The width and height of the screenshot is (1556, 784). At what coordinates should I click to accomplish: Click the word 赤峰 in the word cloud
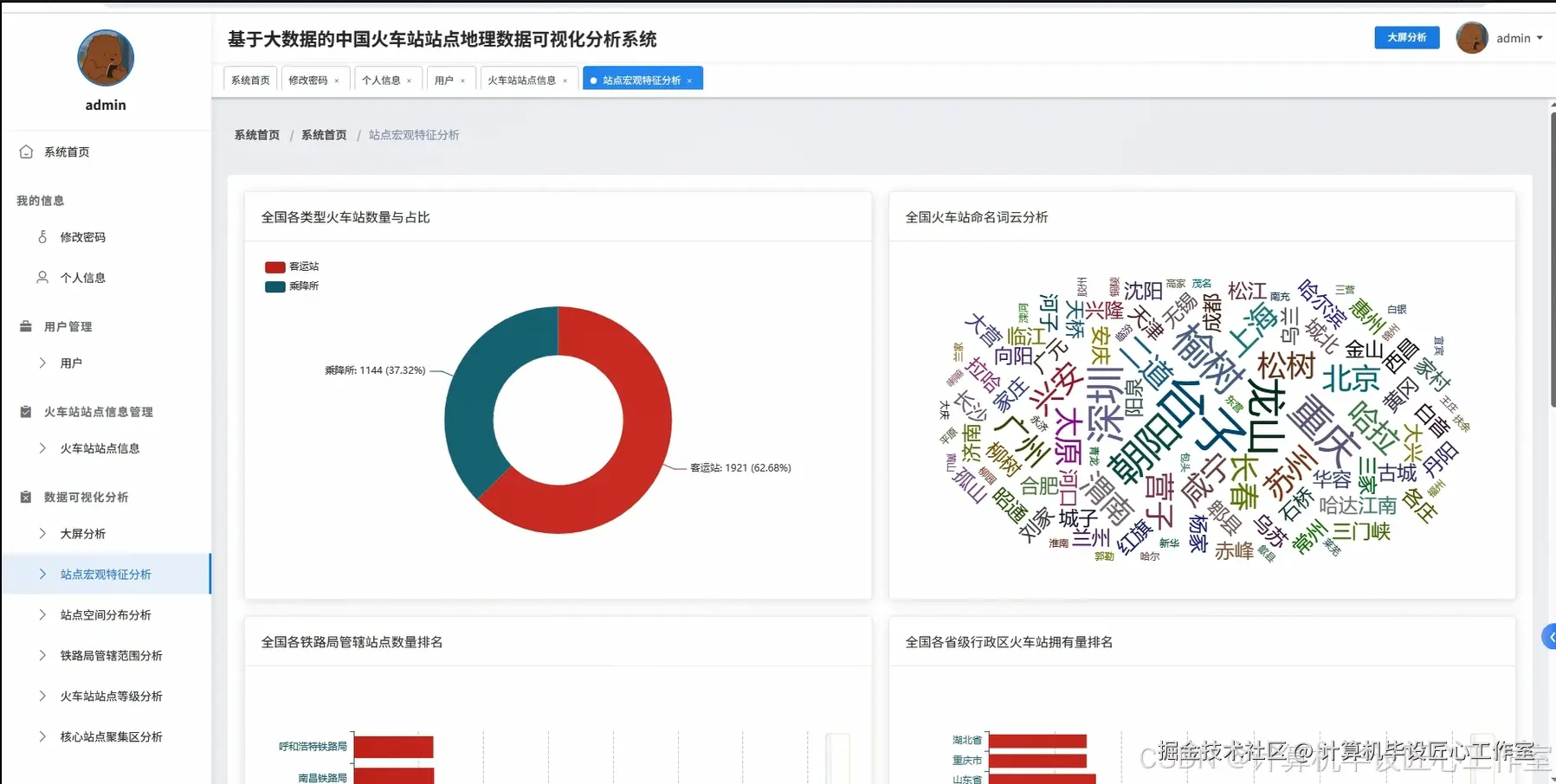pos(1234,550)
